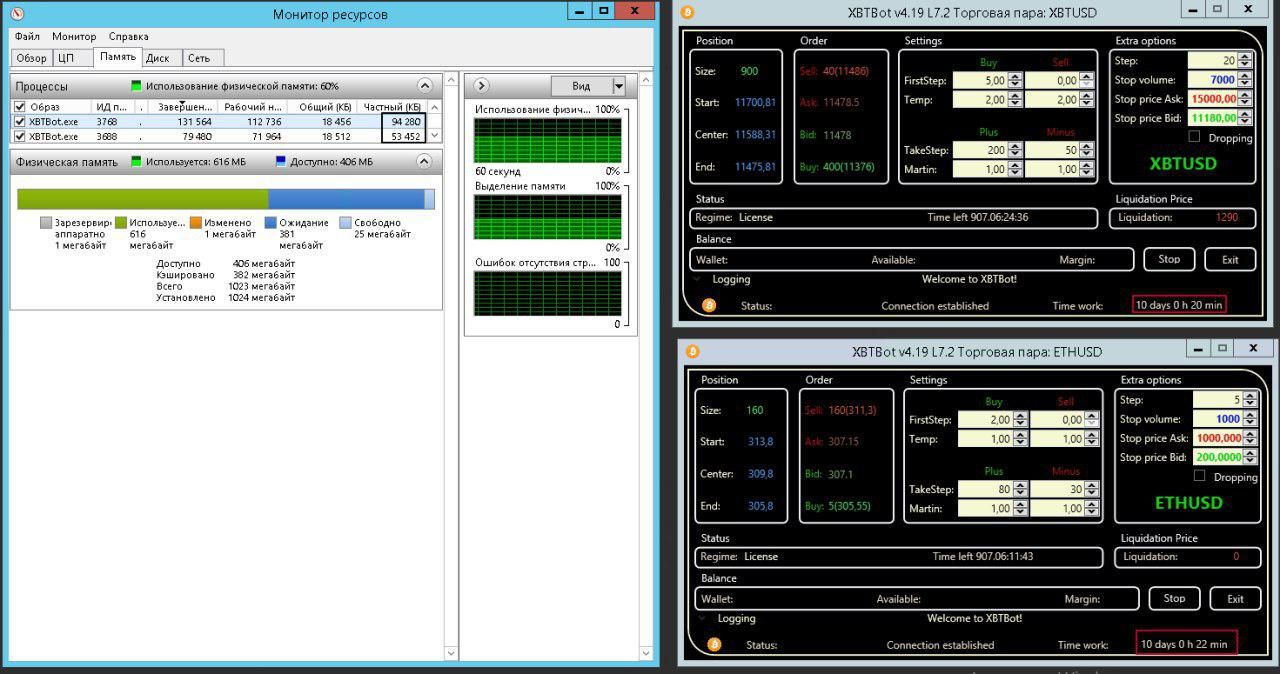Enable Dropping checkbox in ETHUSD window
This screenshot has height=674, width=1280.
pos(1199,476)
